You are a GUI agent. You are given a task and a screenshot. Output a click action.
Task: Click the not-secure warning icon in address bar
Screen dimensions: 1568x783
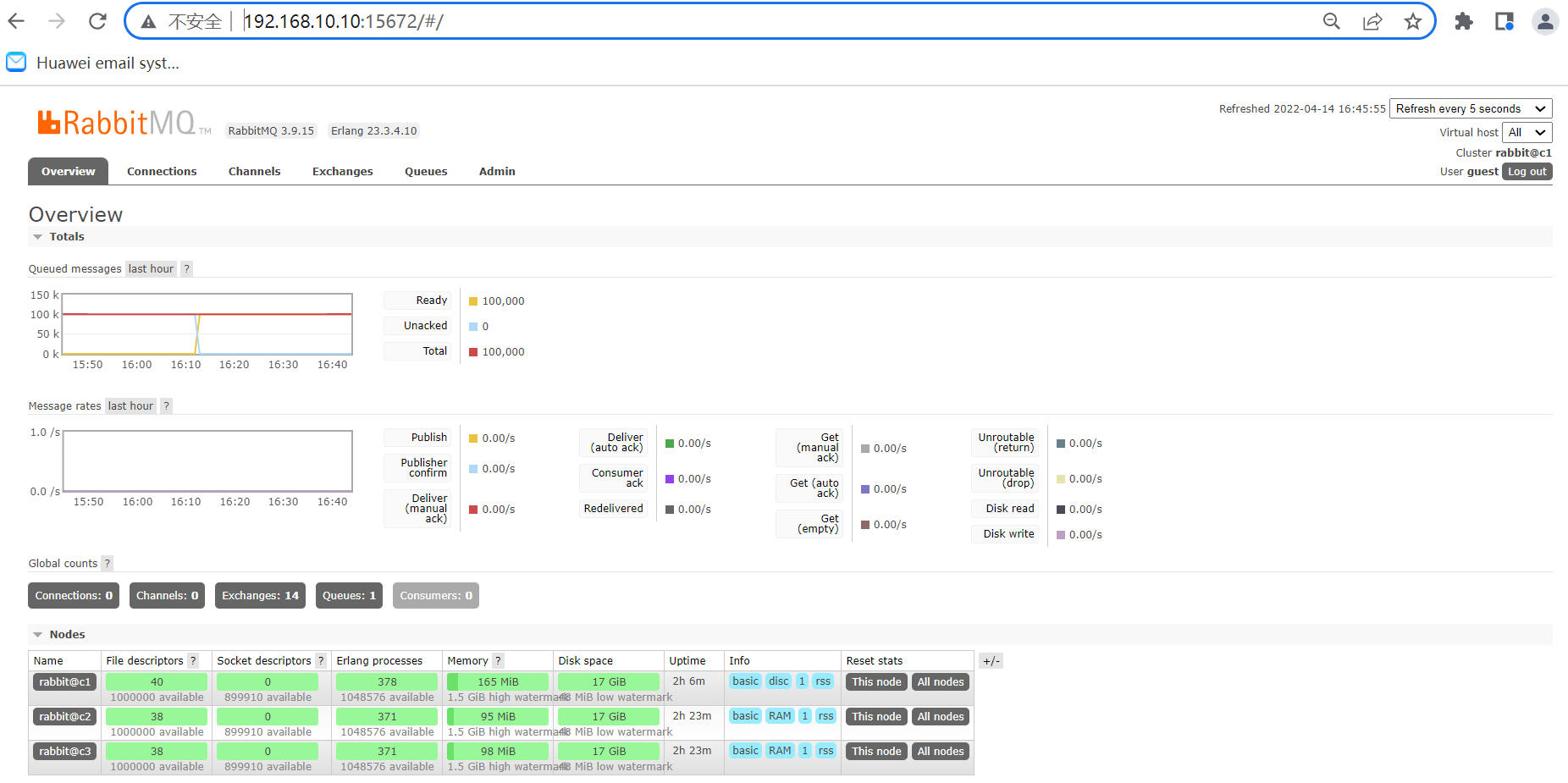tap(149, 22)
